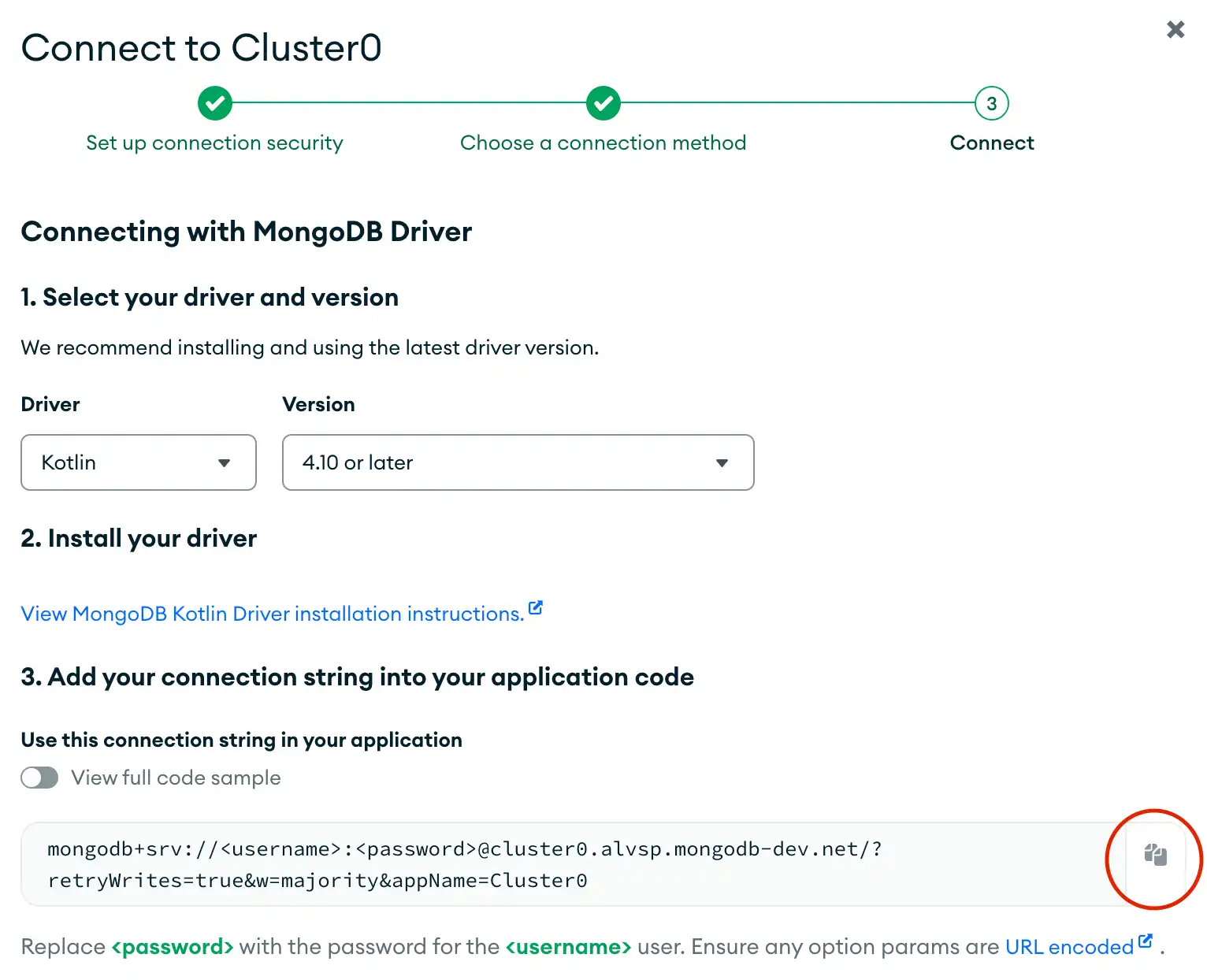This screenshot has height=980, width=1207.
Task: Click the Version dropdown caret arrow
Action: (x=722, y=462)
